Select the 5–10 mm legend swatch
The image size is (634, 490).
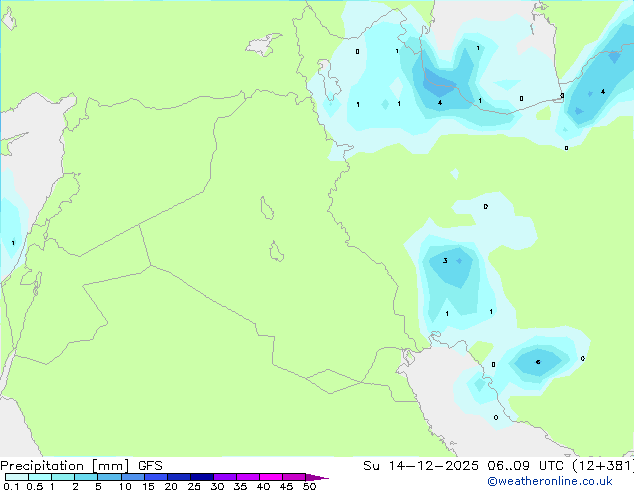110,477
